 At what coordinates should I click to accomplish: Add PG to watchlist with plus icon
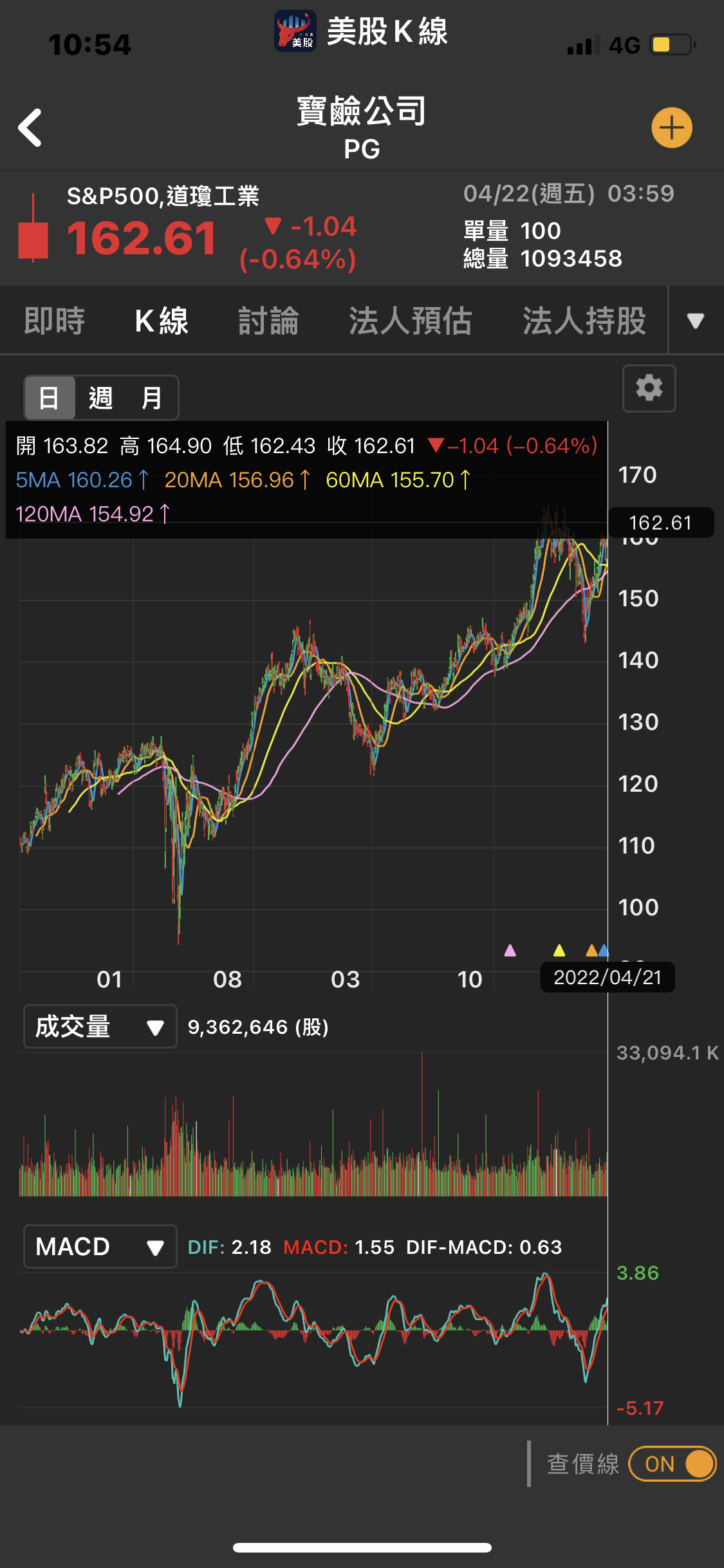(x=671, y=127)
